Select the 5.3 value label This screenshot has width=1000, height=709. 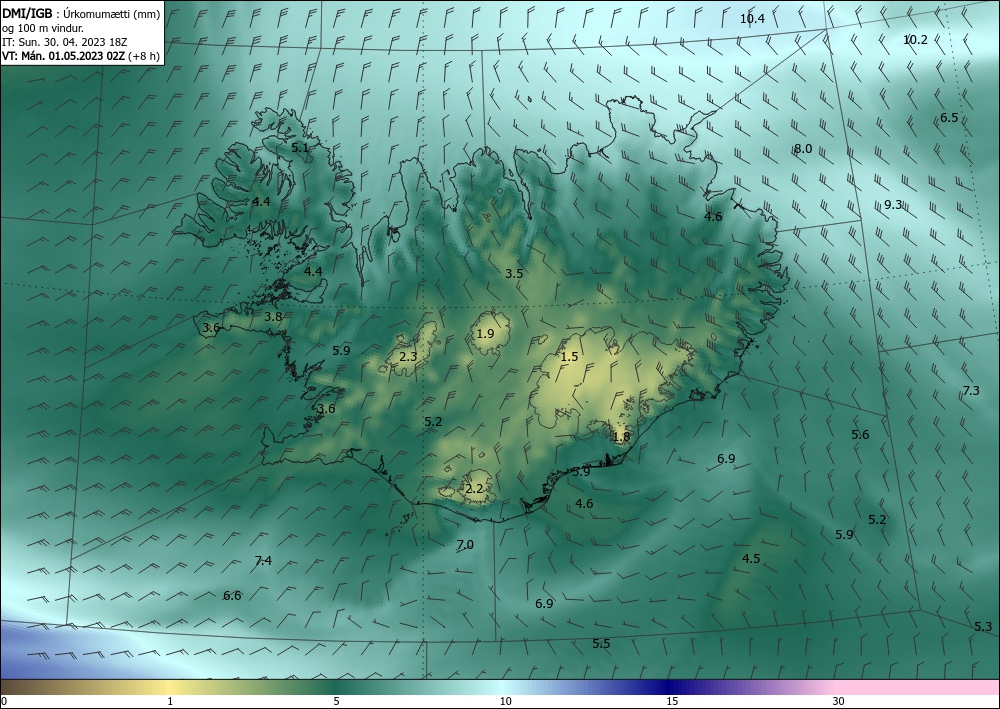pos(983,627)
